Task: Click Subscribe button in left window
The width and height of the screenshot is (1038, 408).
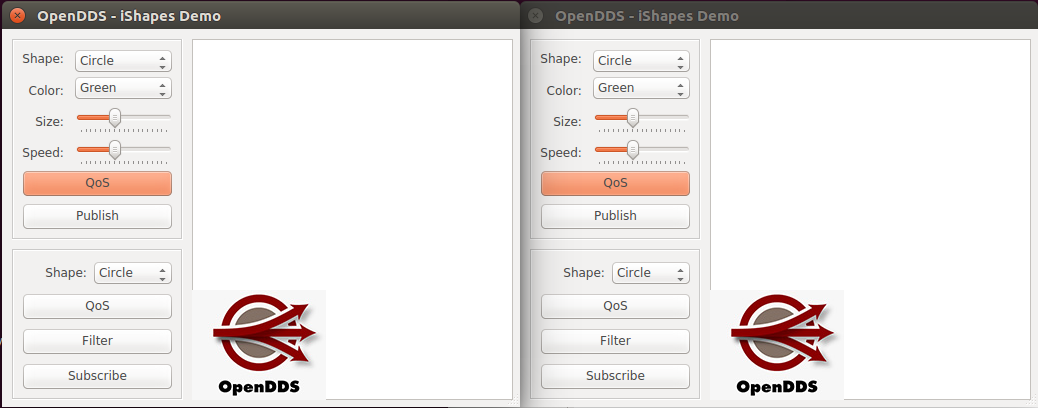Action: [x=97, y=376]
